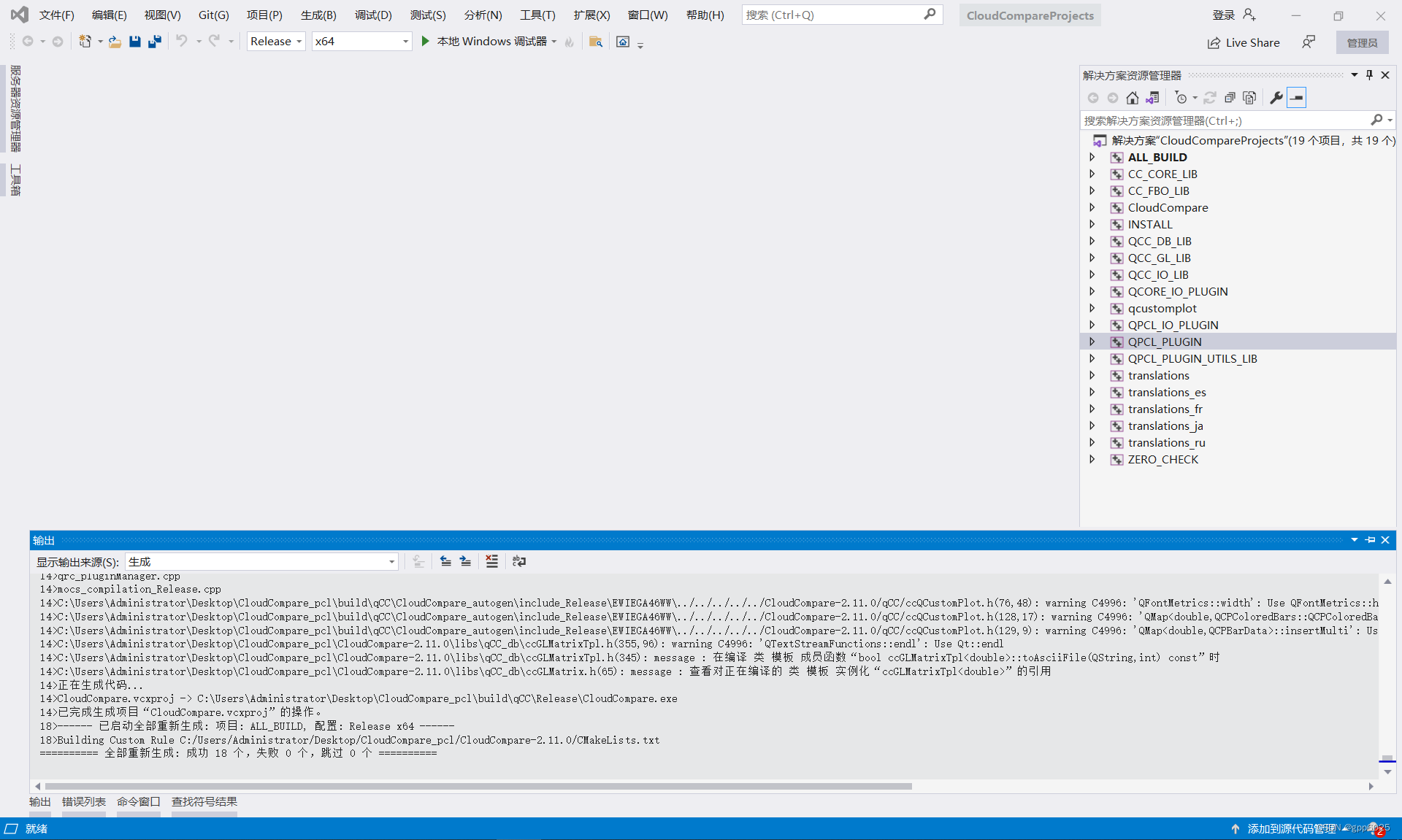1402x840 pixels.
Task: Click the account sign-in person icon
Action: coord(1249,15)
